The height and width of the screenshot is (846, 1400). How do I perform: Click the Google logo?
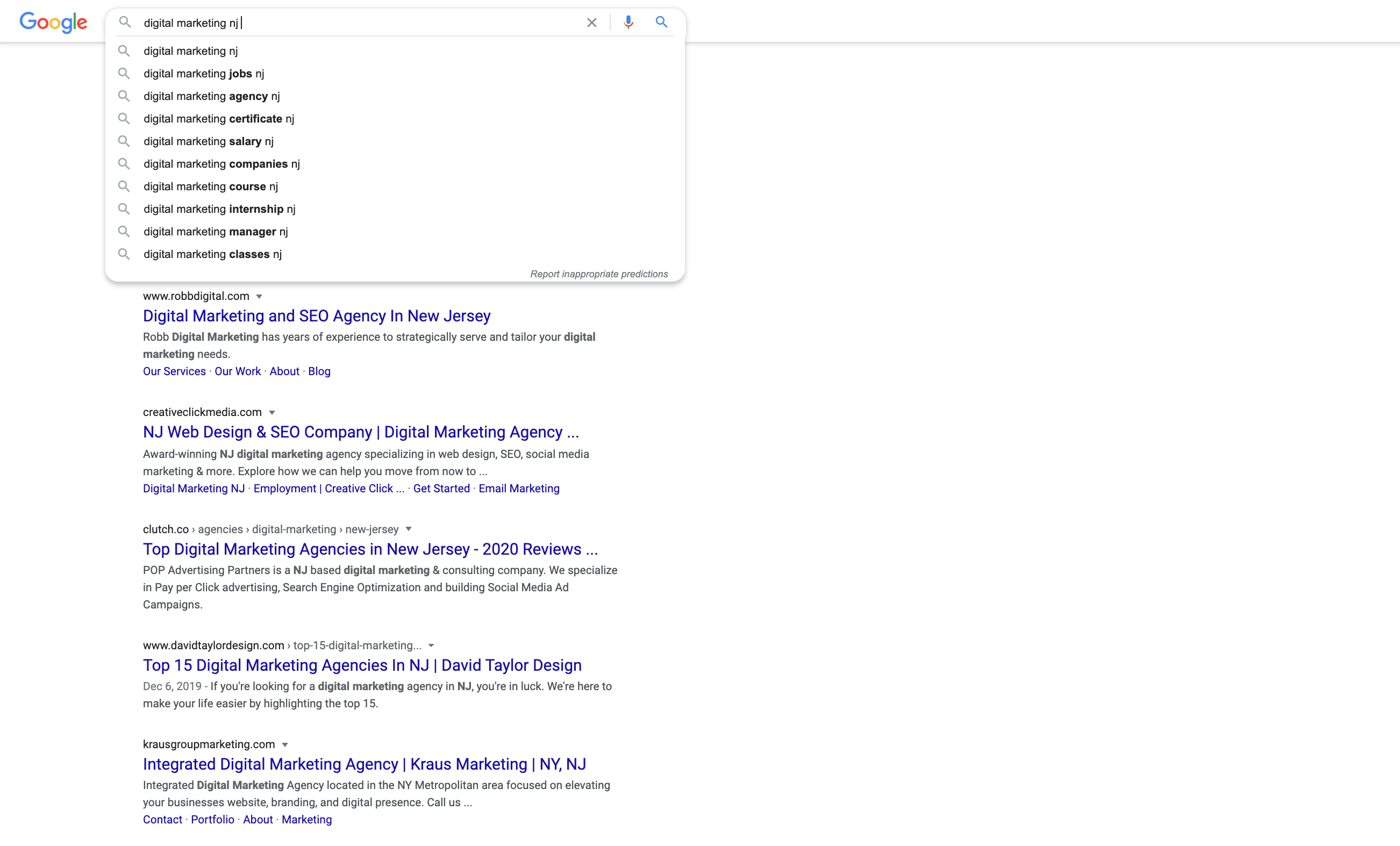click(x=53, y=22)
